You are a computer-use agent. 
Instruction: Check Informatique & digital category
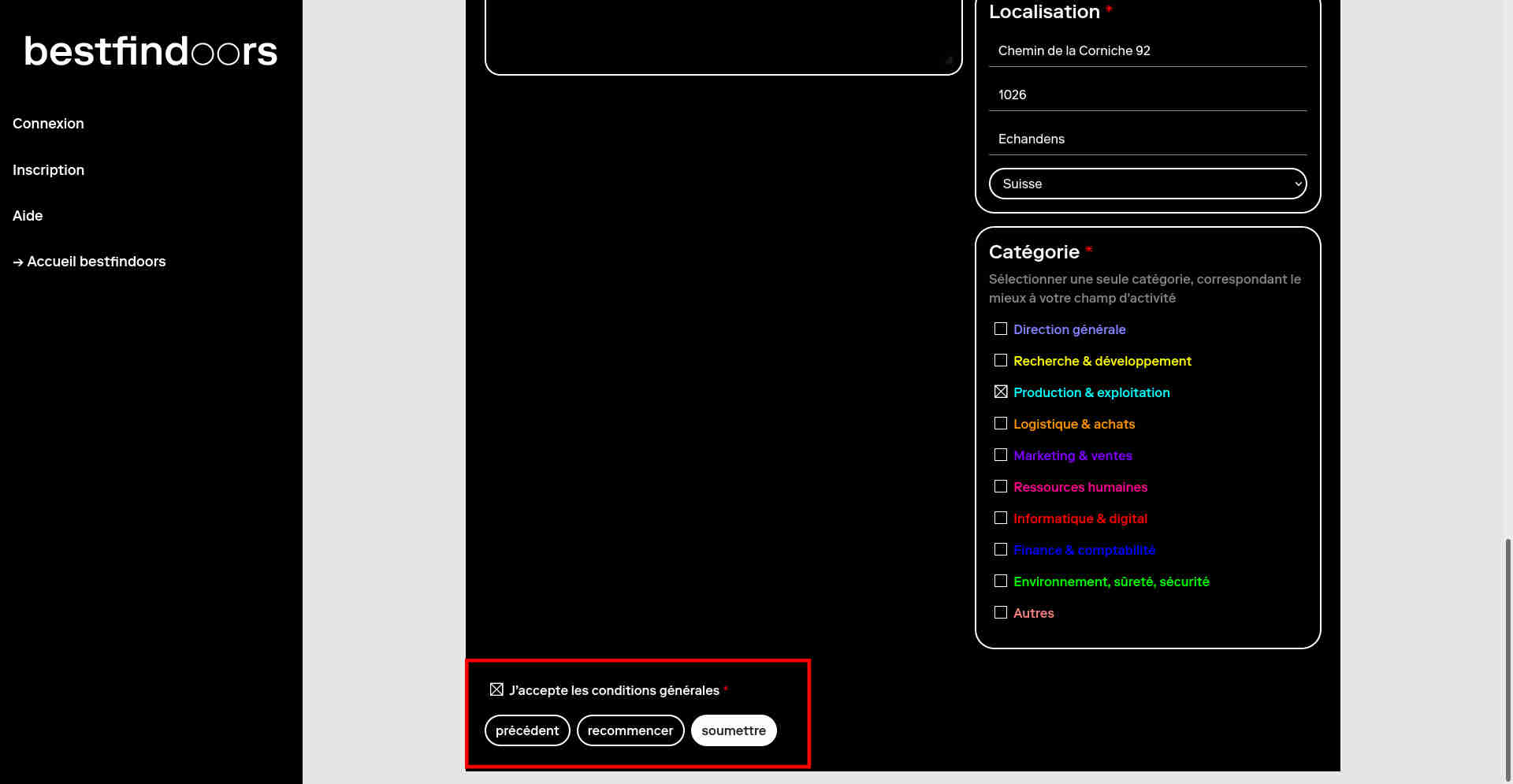pyautogui.click(x=1001, y=518)
